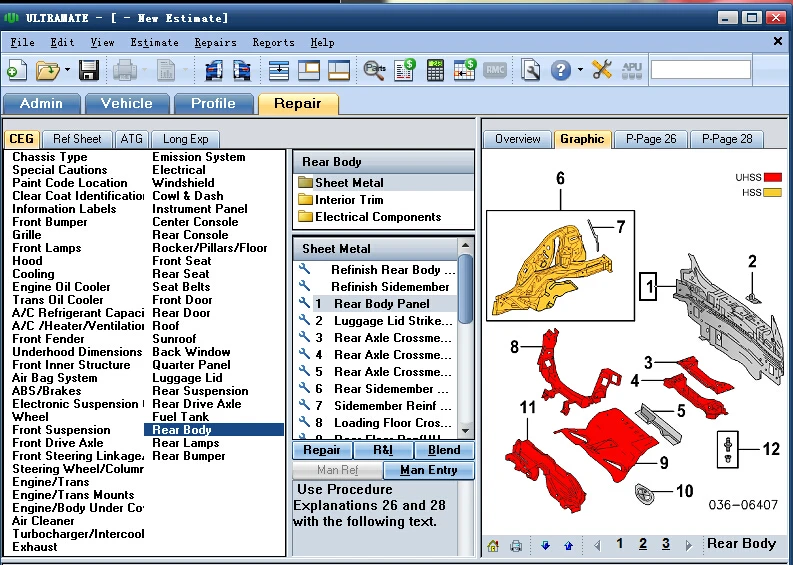
Task: Click the blue up arrow in graphic toolbar
Action: (x=568, y=545)
